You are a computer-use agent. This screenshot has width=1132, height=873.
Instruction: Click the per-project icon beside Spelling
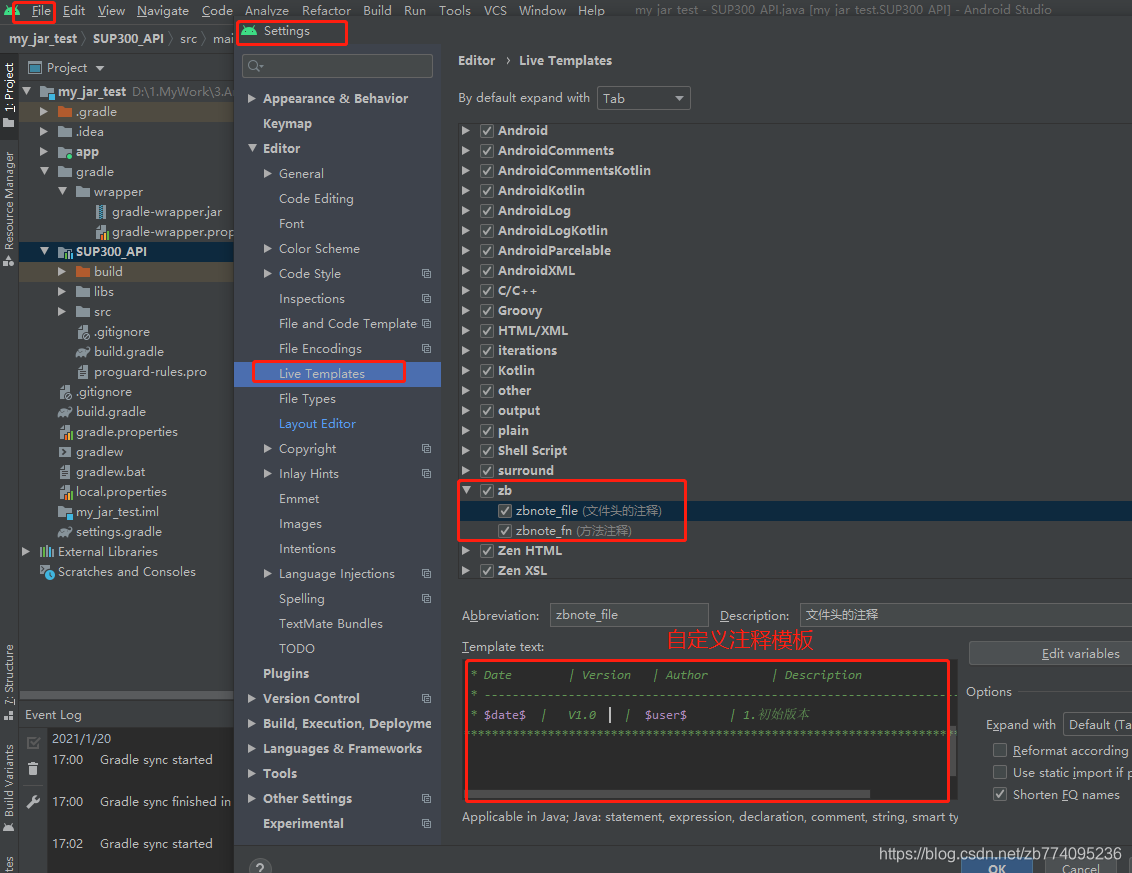[x=427, y=599]
